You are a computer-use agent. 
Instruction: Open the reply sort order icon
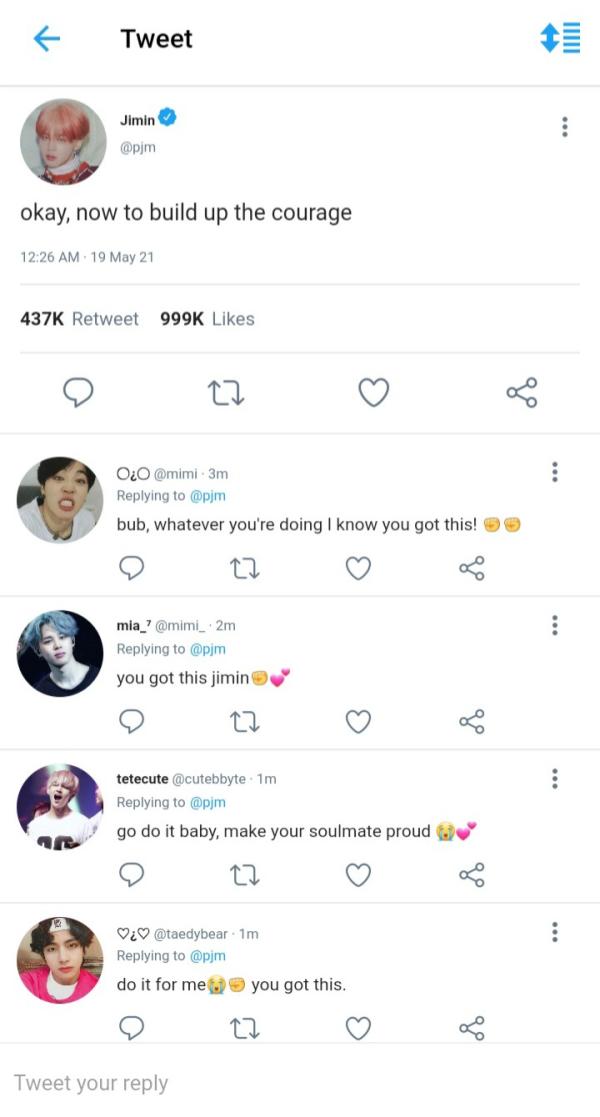tap(560, 38)
